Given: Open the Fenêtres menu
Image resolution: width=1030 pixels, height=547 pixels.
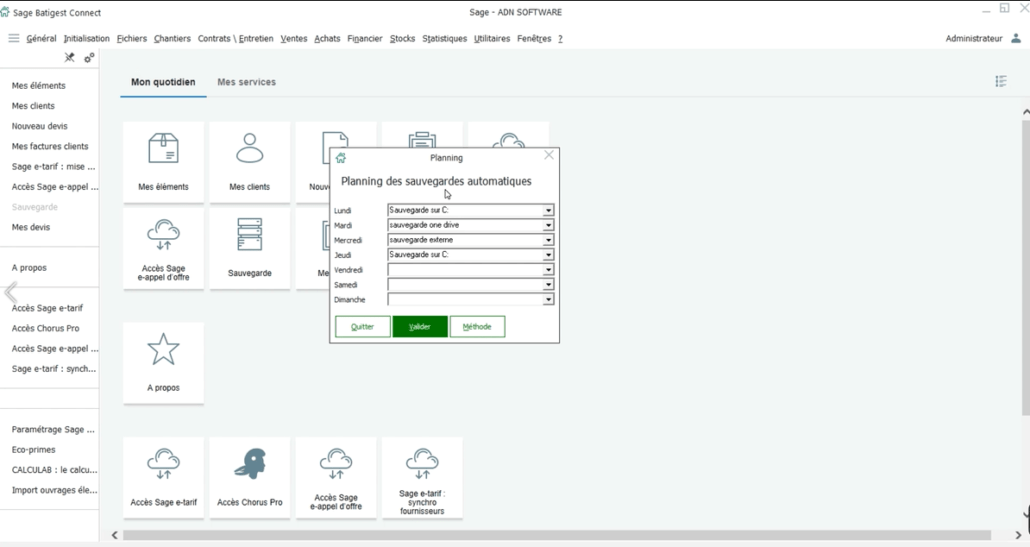Looking at the screenshot, I should coord(534,39).
